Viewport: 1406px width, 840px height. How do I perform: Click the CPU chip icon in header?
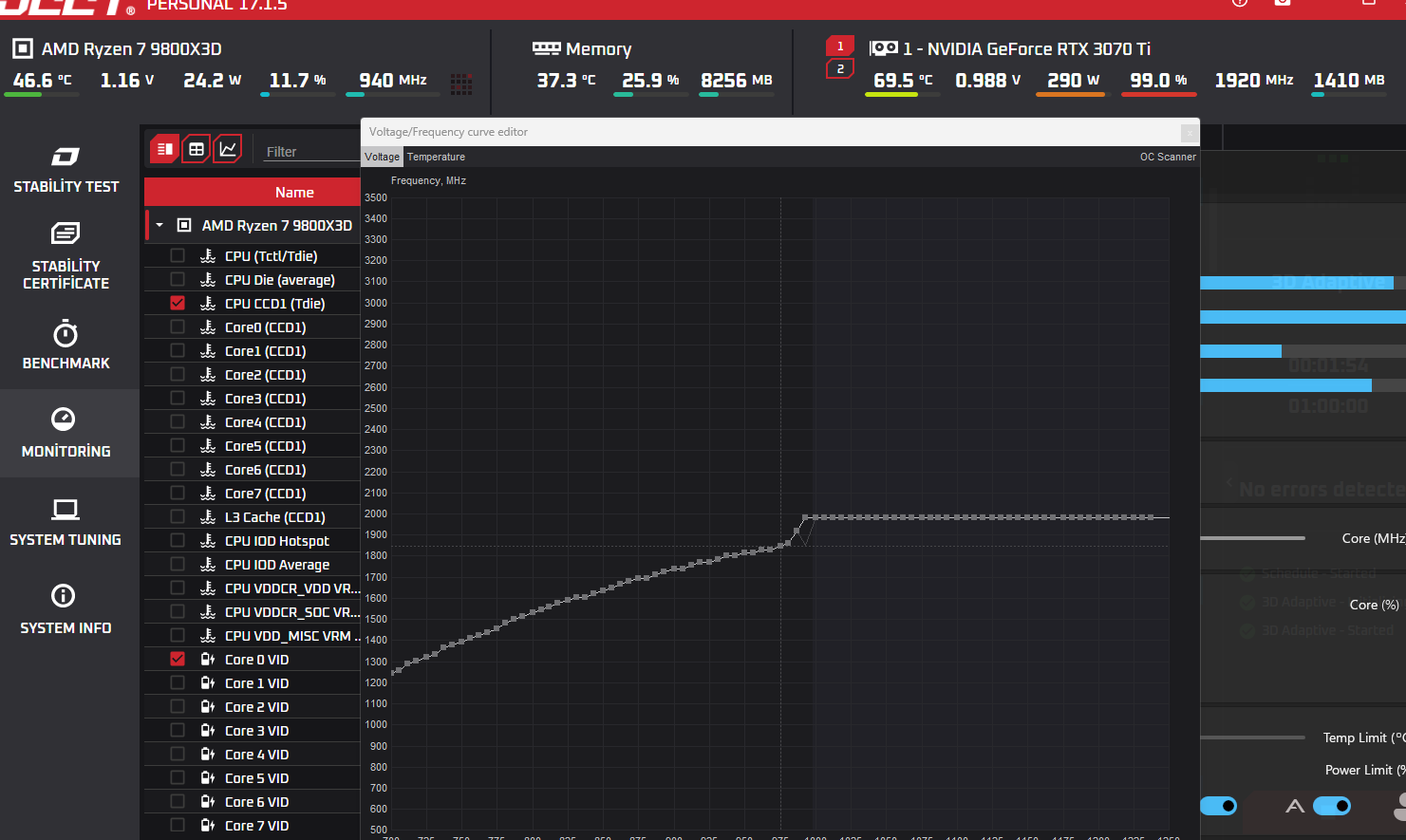[x=22, y=48]
